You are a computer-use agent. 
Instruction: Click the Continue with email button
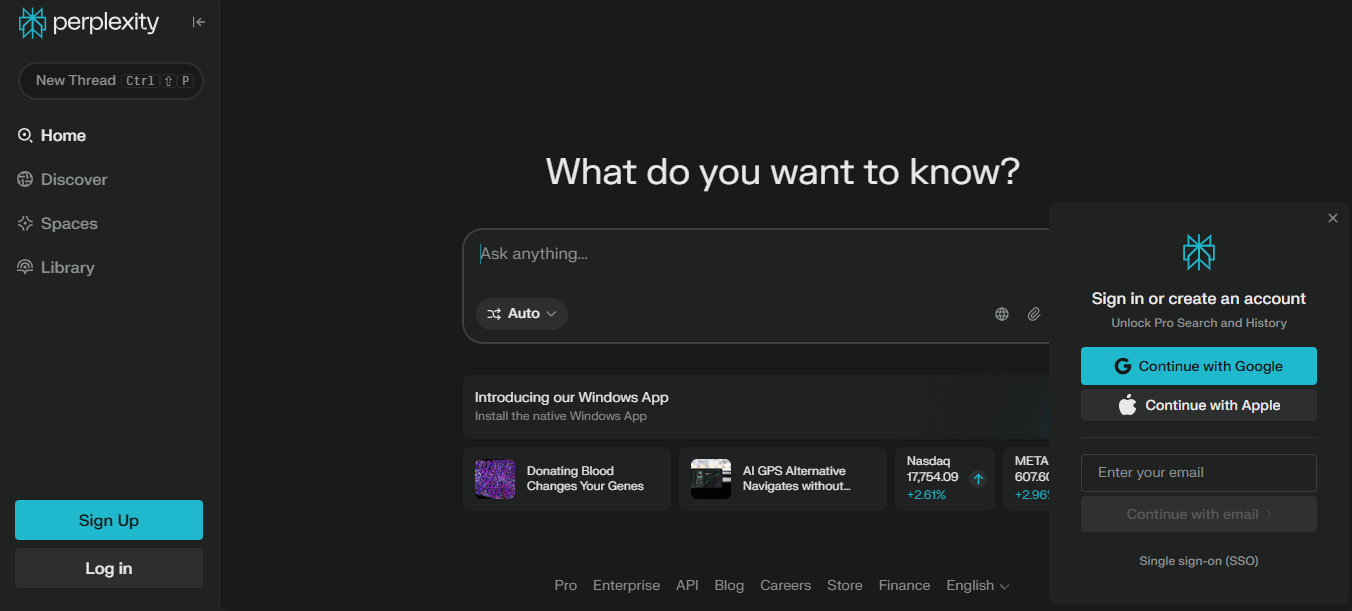click(x=1199, y=514)
